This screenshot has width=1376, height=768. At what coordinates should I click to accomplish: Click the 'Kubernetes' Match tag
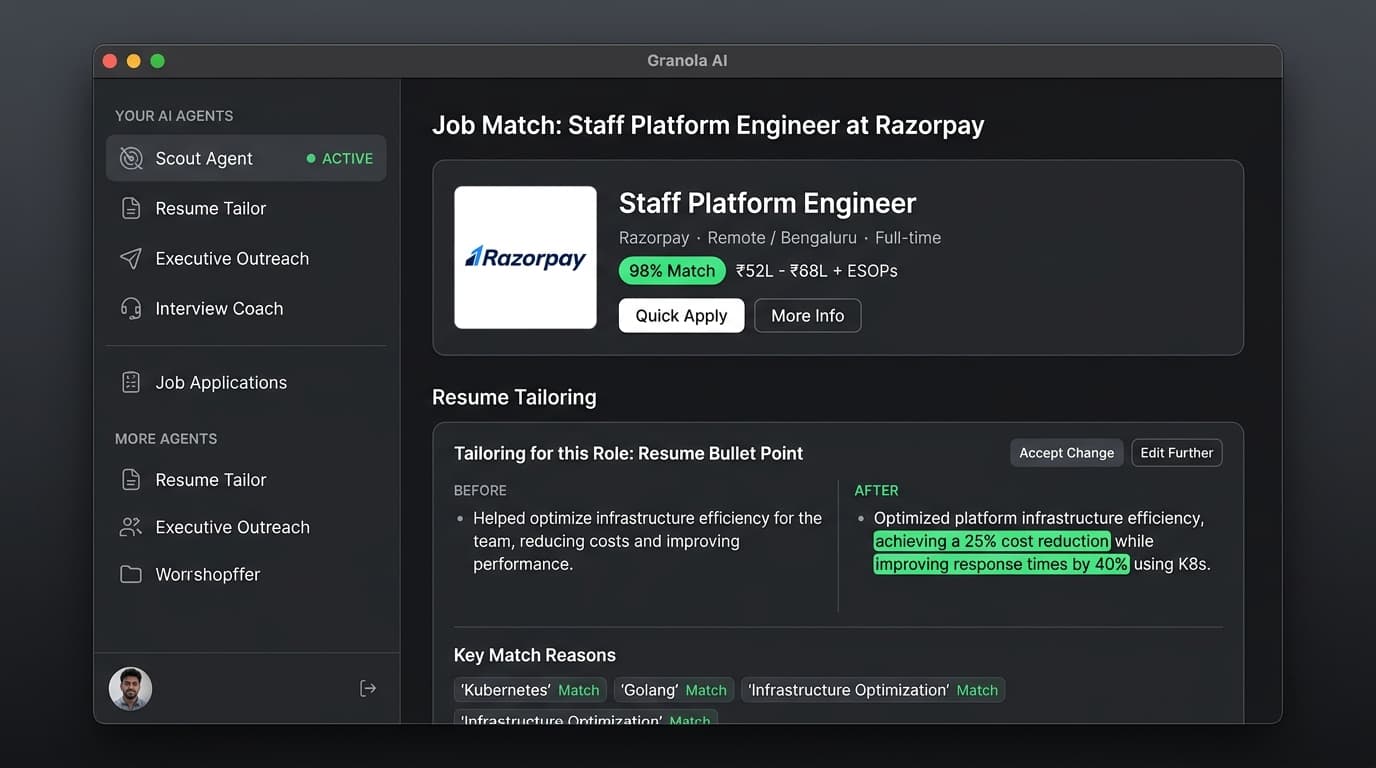click(530, 690)
